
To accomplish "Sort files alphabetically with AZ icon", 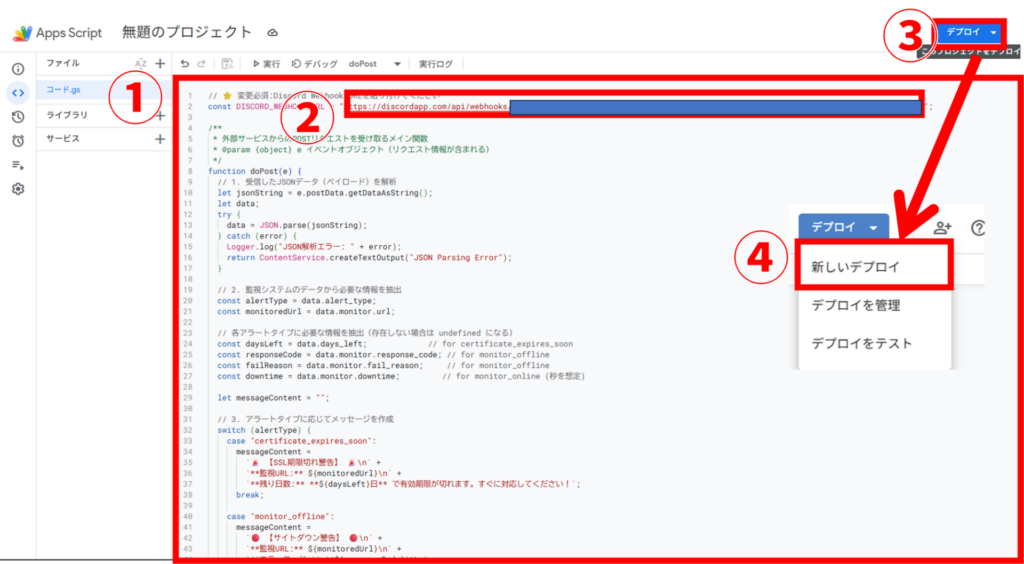I will [141, 63].
